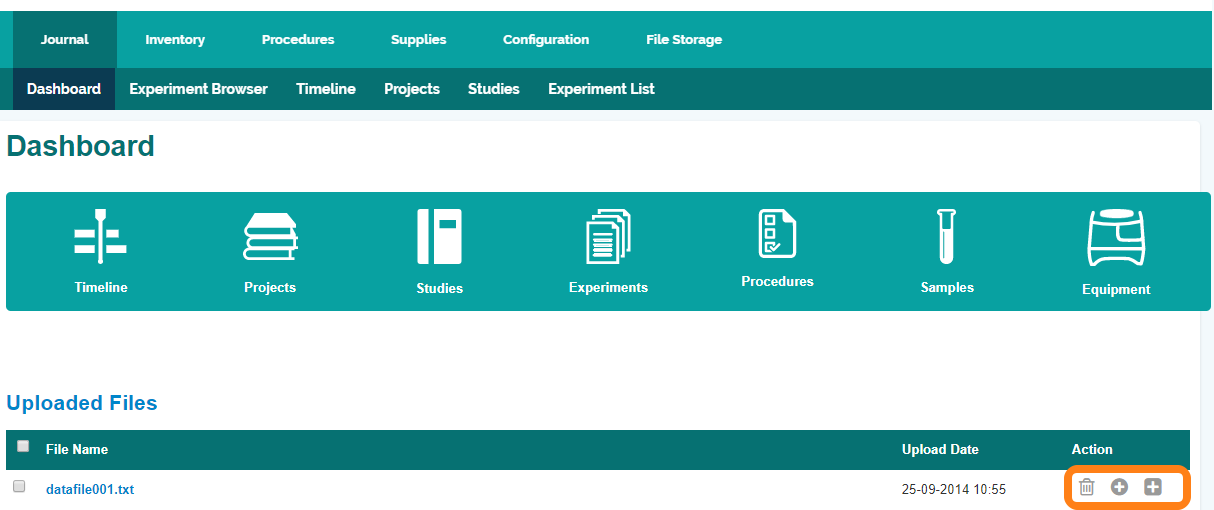The height and width of the screenshot is (510, 1214).
Task: Click the Supplies top navigation tab
Action: [419, 40]
